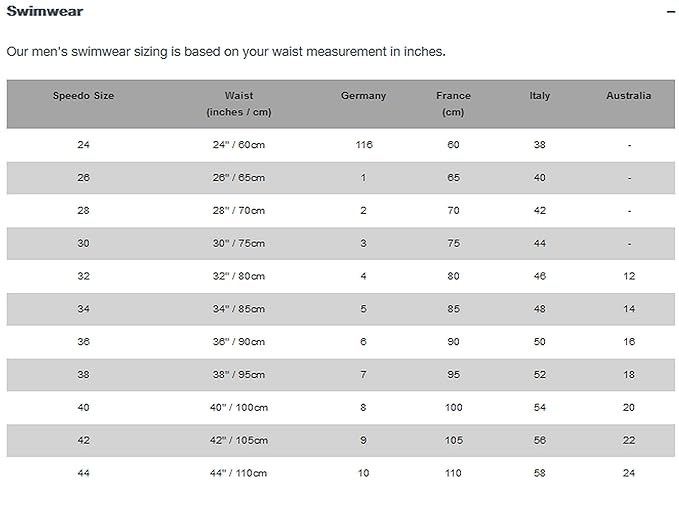Select Speedo Size 24 cell

point(83,145)
